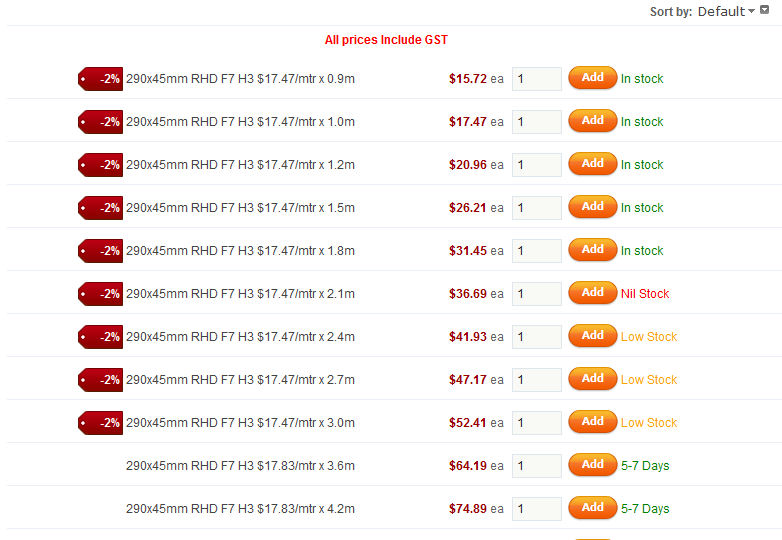Focus the quantity field for 1.2m length
782x540 pixels.
tap(537, 165)
